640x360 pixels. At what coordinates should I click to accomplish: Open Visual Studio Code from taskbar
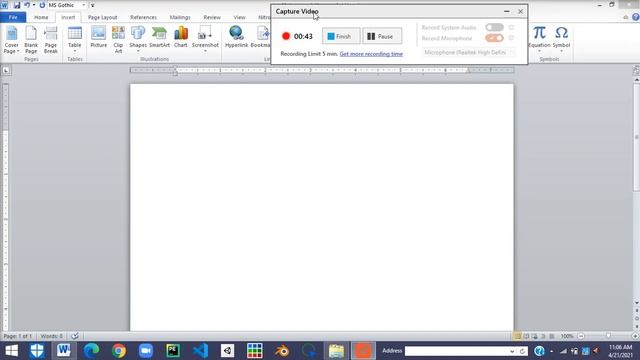[200, 351]
